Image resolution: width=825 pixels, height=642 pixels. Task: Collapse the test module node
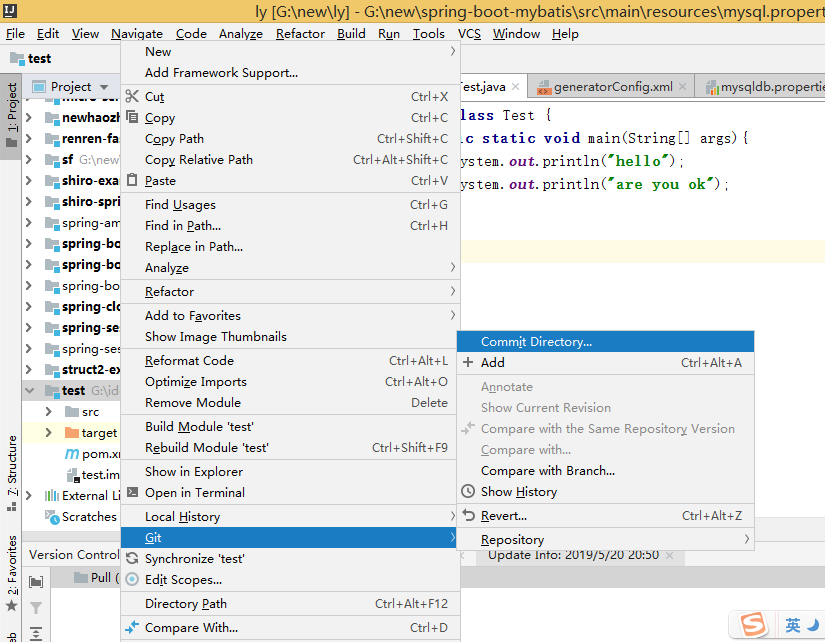click(x=29, y=390)
